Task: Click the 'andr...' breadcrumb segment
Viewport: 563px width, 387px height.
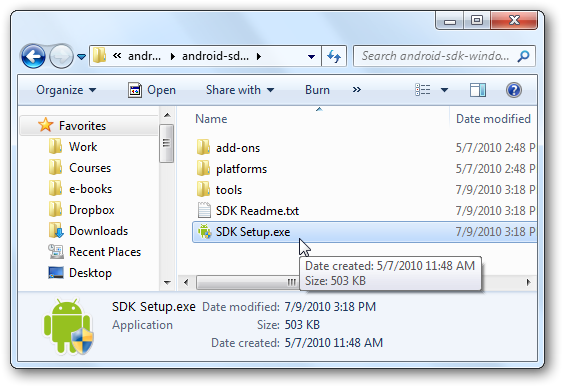Action: [144, 56]
